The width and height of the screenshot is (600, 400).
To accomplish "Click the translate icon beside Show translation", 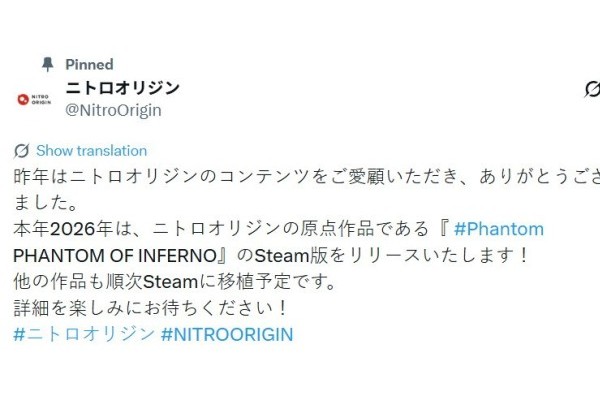I will 21,151.
